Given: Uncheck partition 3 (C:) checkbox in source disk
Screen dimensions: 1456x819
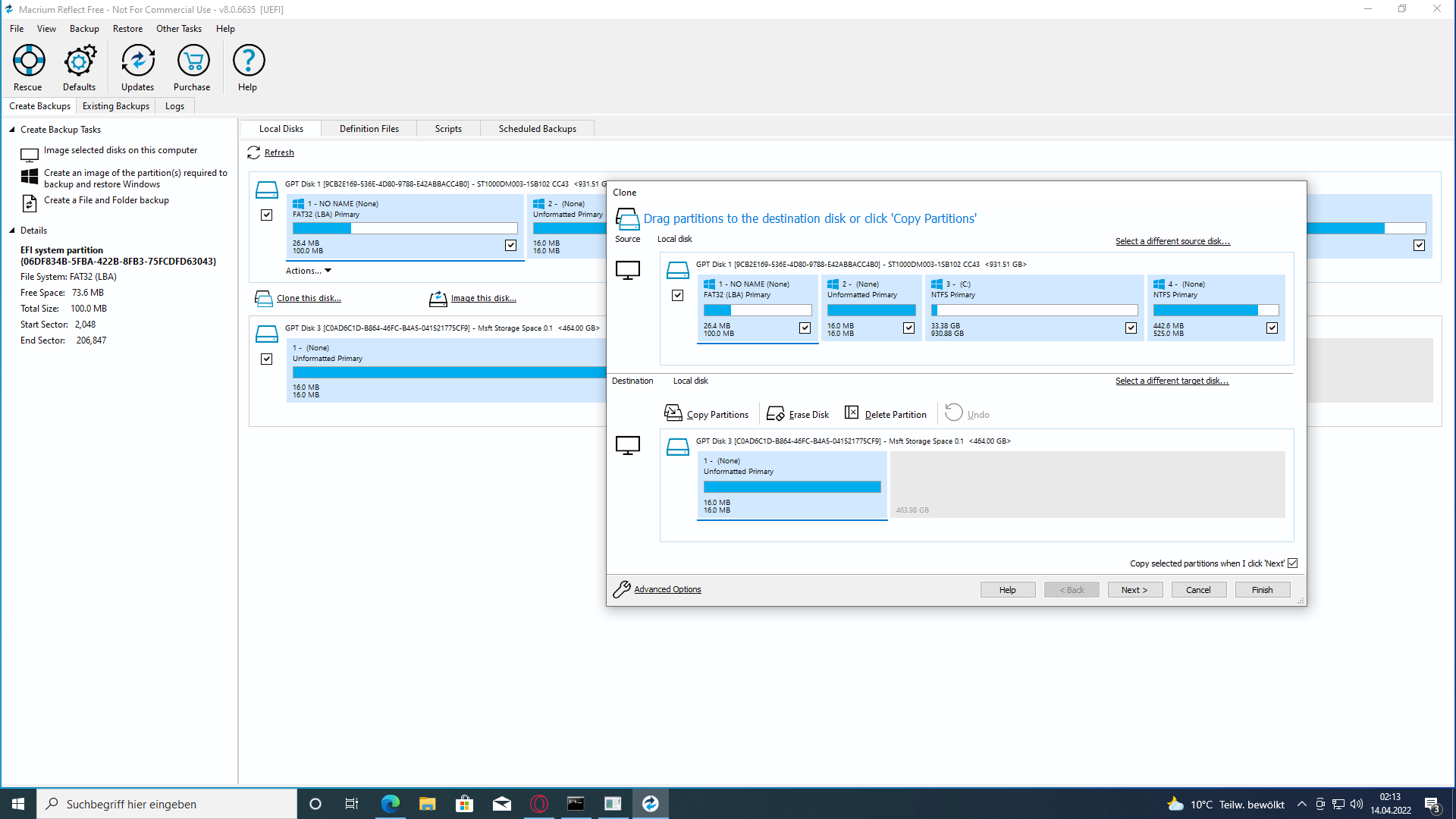Looking at the screenshot, I should point(1131,328).
